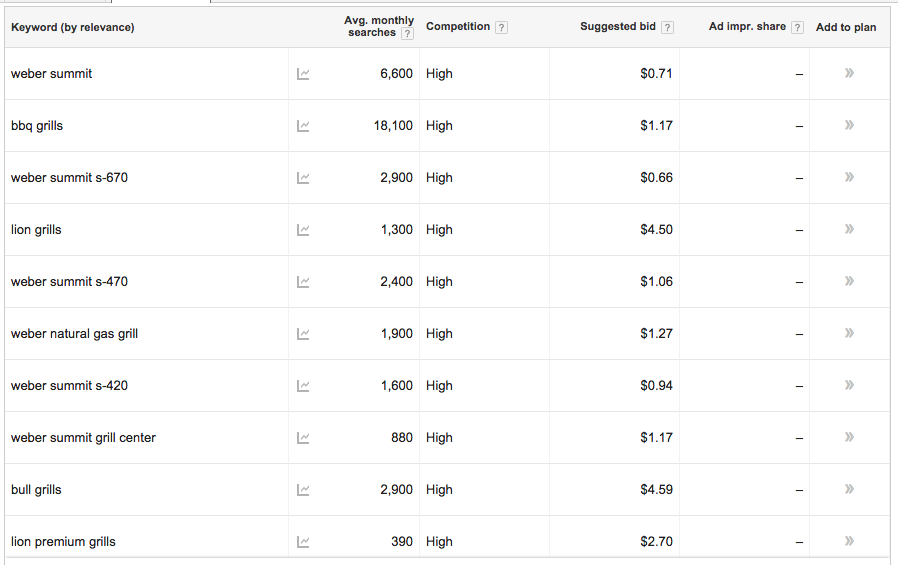
Task: Add bbq grills to plan
Action: [x=849, y=125]
